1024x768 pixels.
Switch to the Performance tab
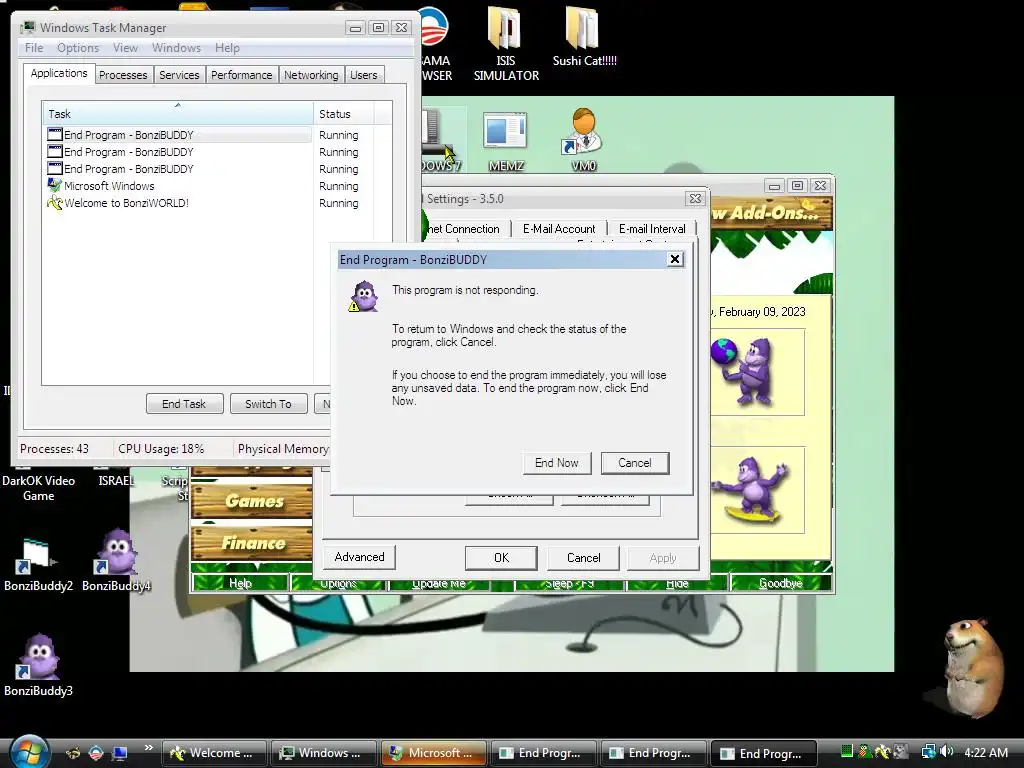pos(241,75)
